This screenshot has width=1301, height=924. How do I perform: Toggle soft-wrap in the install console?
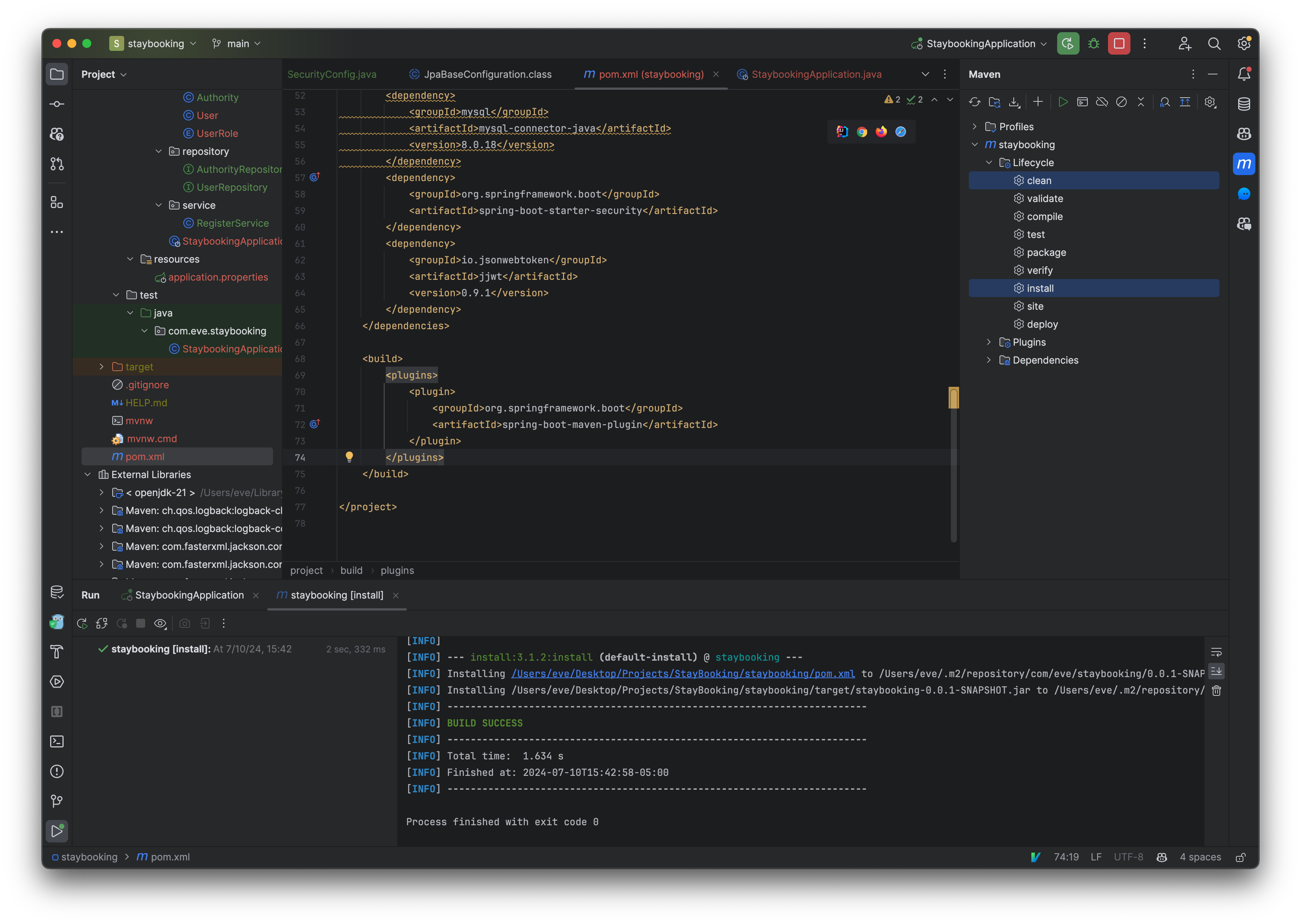[x=1217, y=651]
